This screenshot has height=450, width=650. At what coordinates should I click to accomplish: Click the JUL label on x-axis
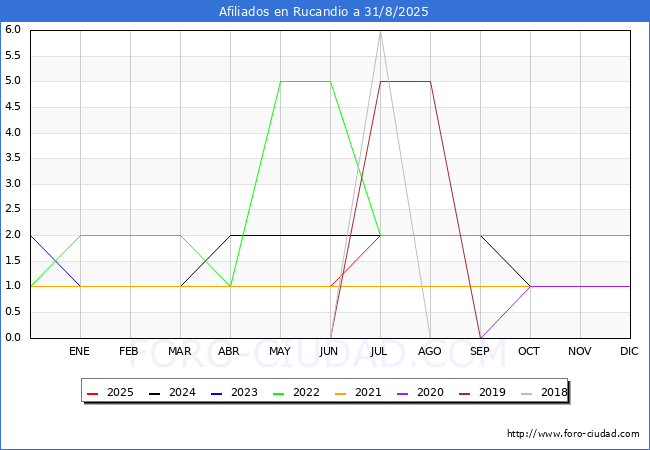point(380,352)
